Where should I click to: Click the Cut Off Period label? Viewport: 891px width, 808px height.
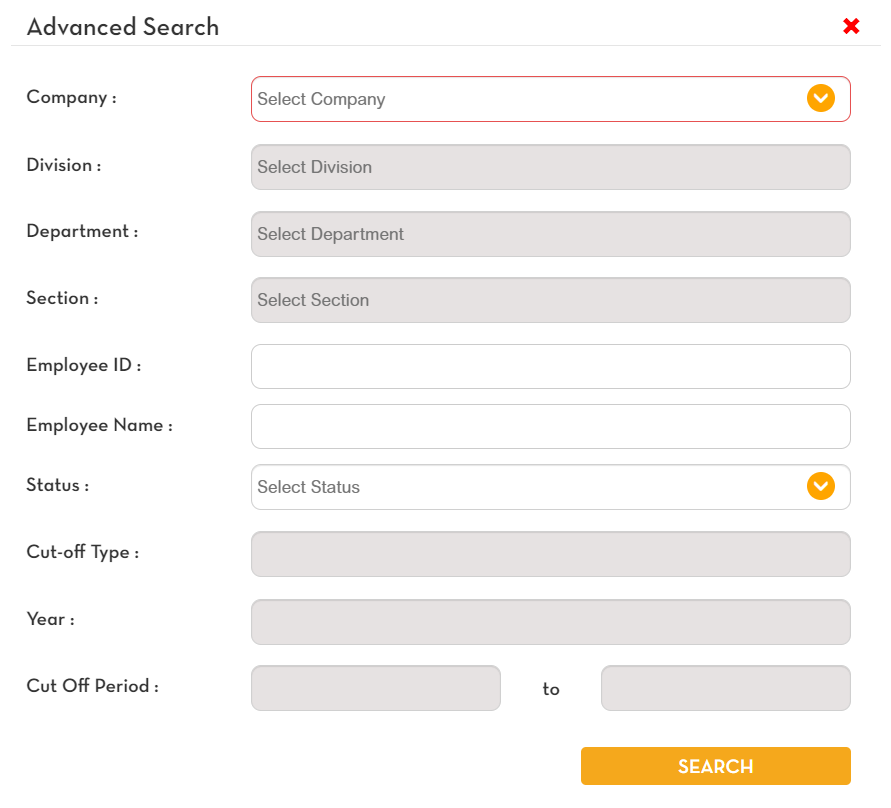[x=93, y=686]
